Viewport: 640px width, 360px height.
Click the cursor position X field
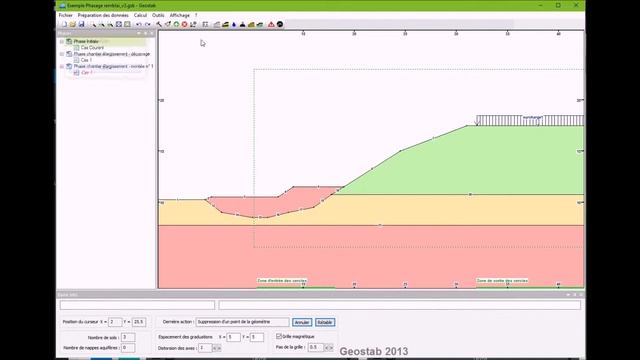coord(115,322)
